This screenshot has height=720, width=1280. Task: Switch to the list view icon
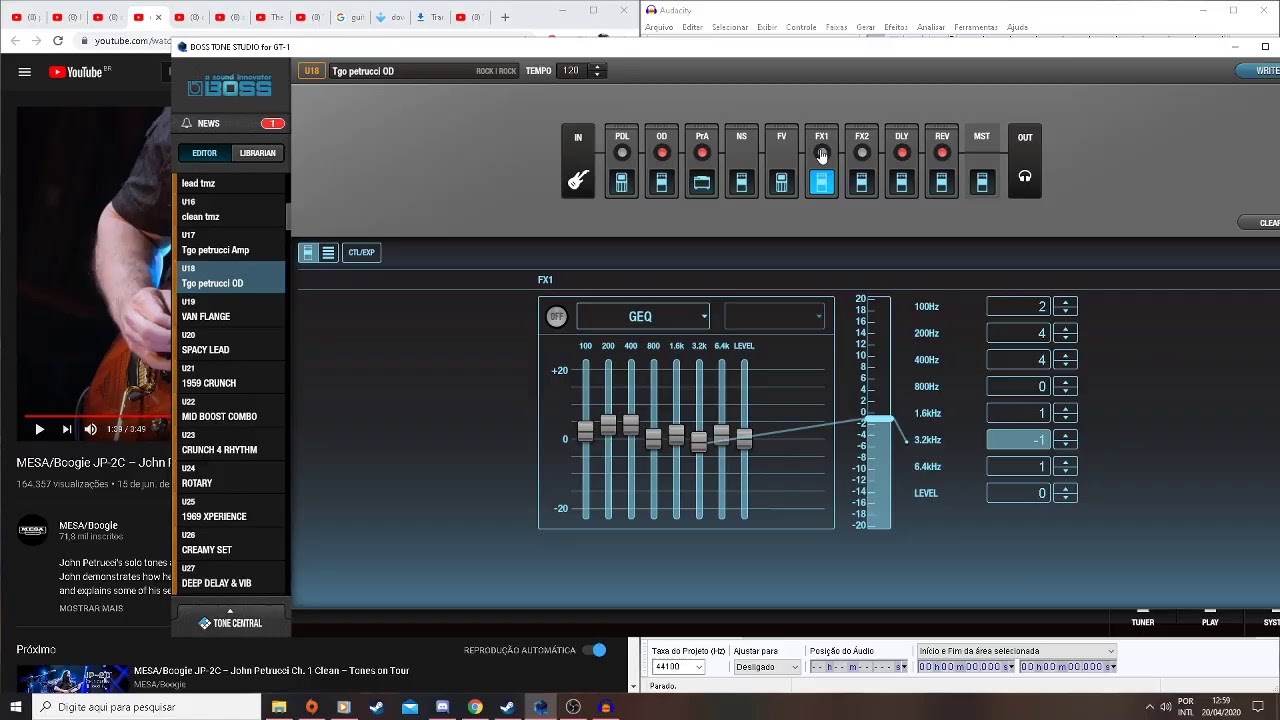coord(328,253)
